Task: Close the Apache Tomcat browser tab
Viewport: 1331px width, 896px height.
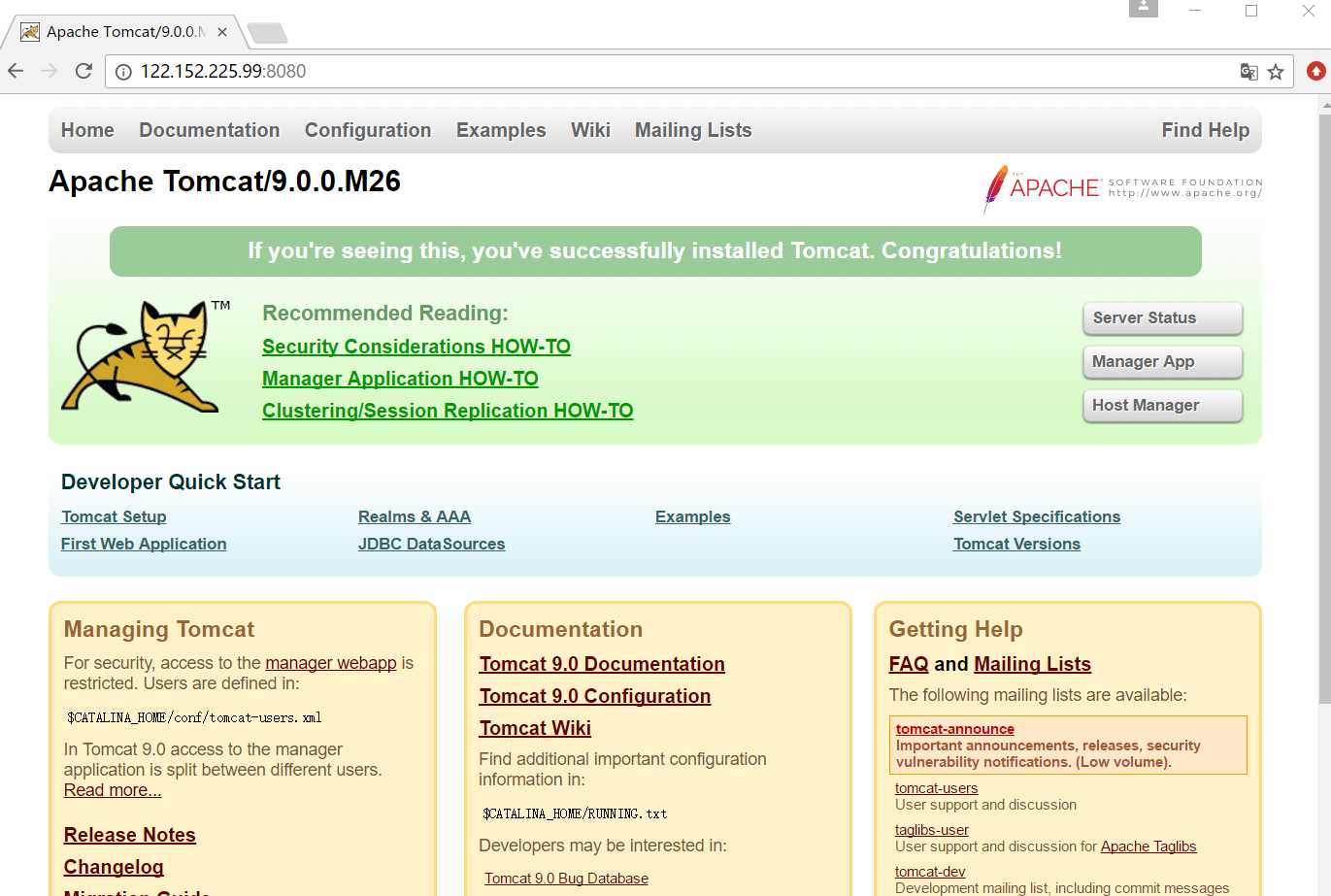Action: (x=222, y=32)
